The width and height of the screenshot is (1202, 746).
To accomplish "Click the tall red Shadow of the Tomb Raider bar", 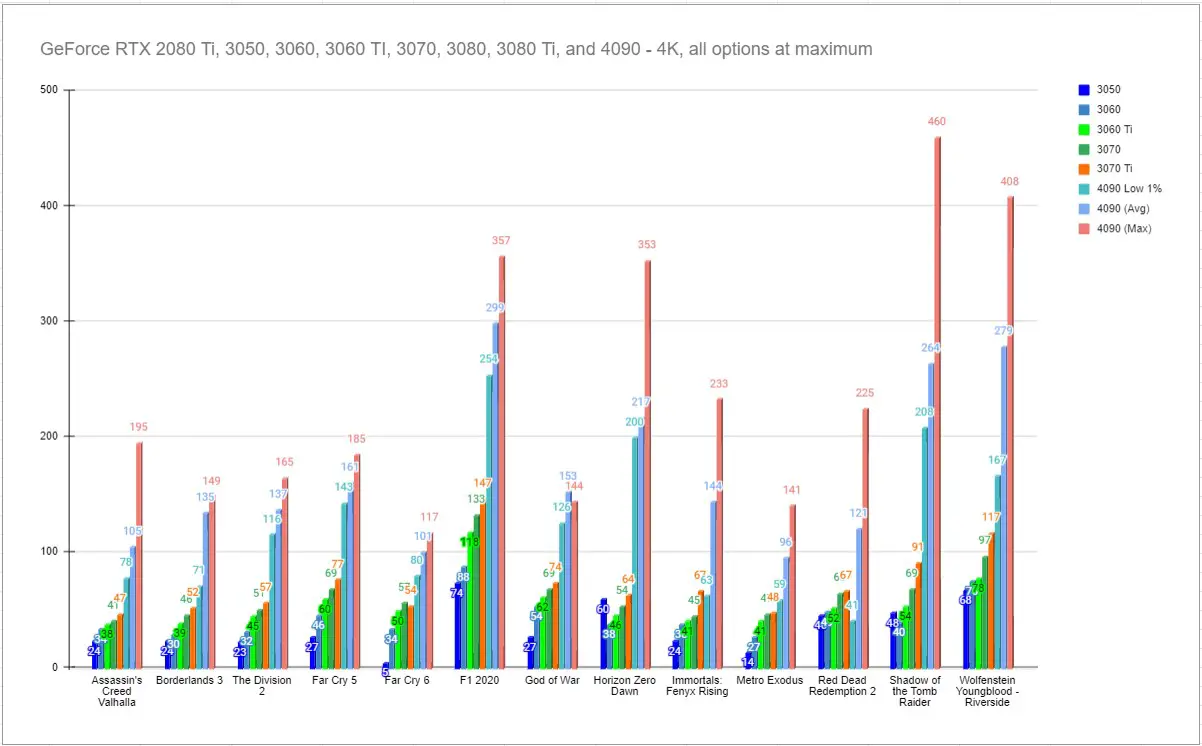I will 938,402.
